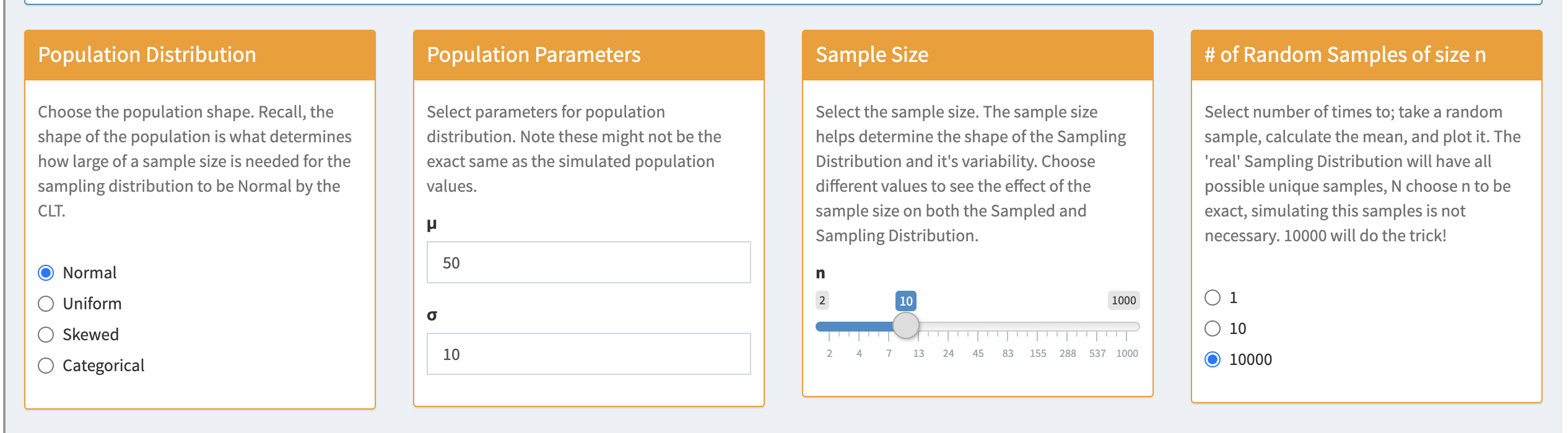The width and height of the screenshot is (1568, 433).
Task: Click the 83 tick label on slider
Action: coord(1008,353)
